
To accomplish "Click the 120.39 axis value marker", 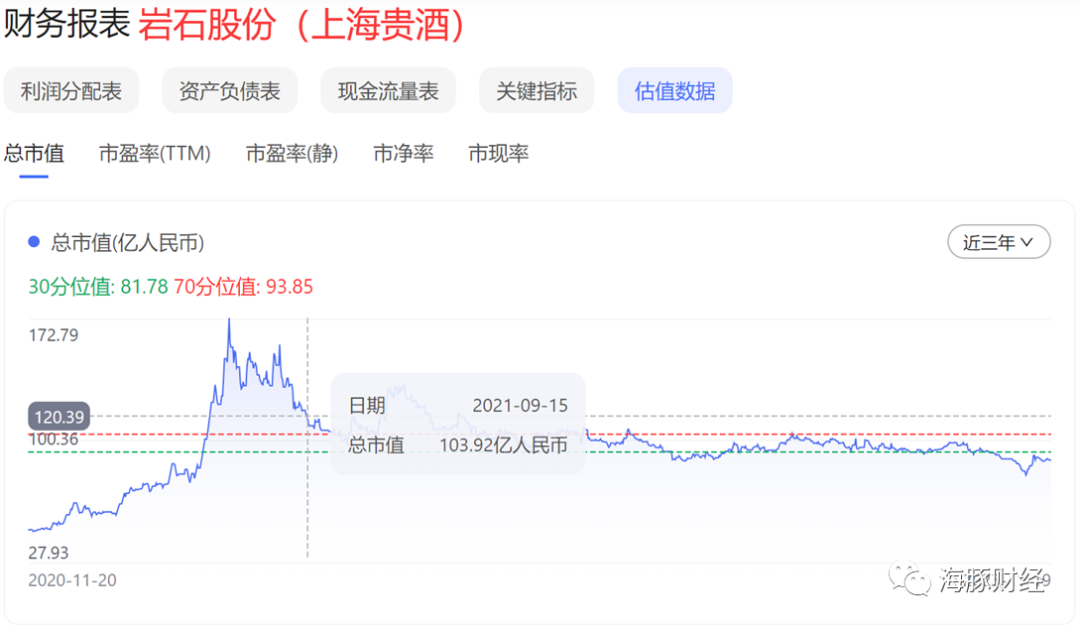I will [59, 417].
